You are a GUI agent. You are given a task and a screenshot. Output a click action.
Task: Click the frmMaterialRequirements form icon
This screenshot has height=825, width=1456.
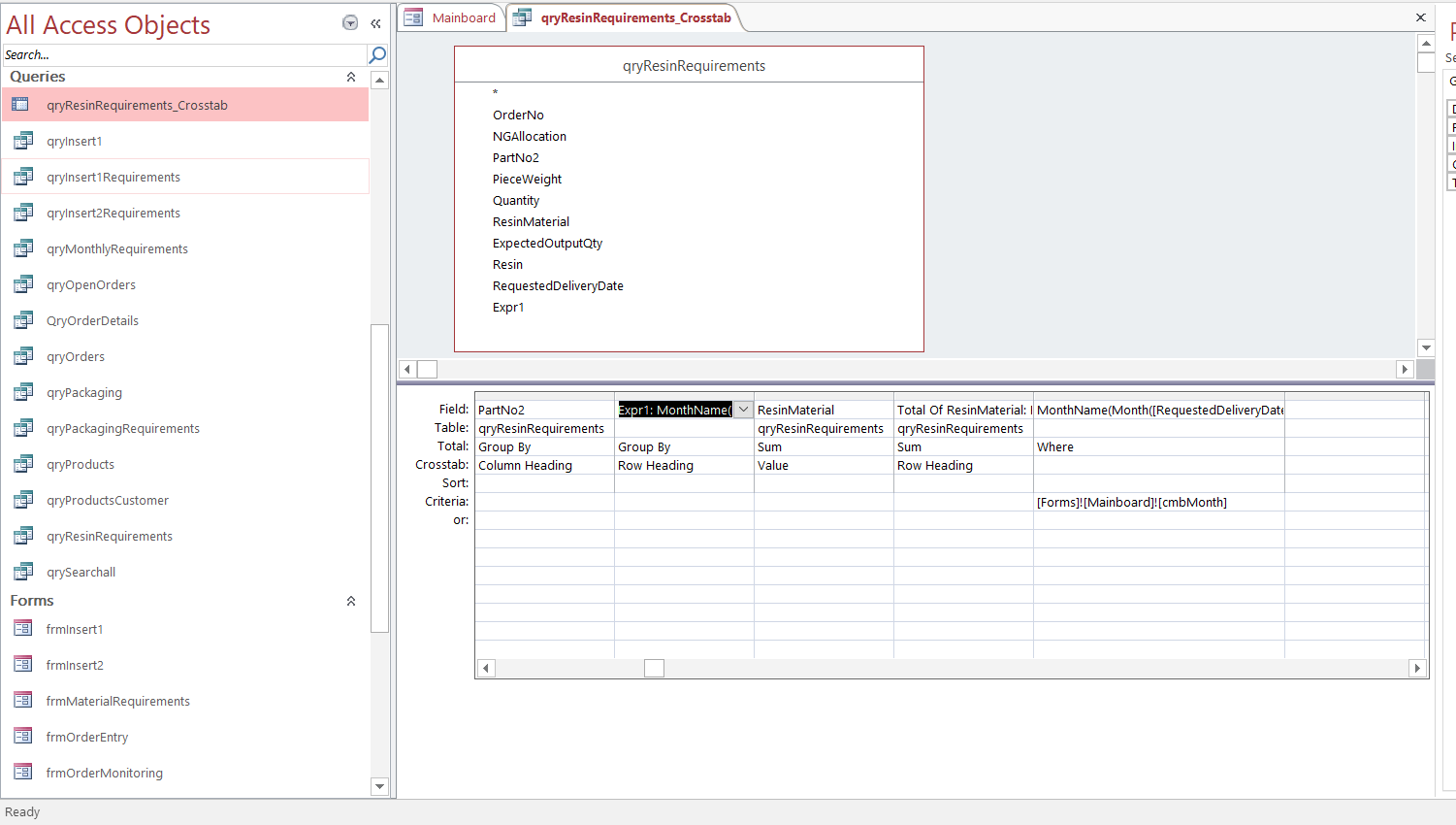pyautogui.click(x=23, y=701)
